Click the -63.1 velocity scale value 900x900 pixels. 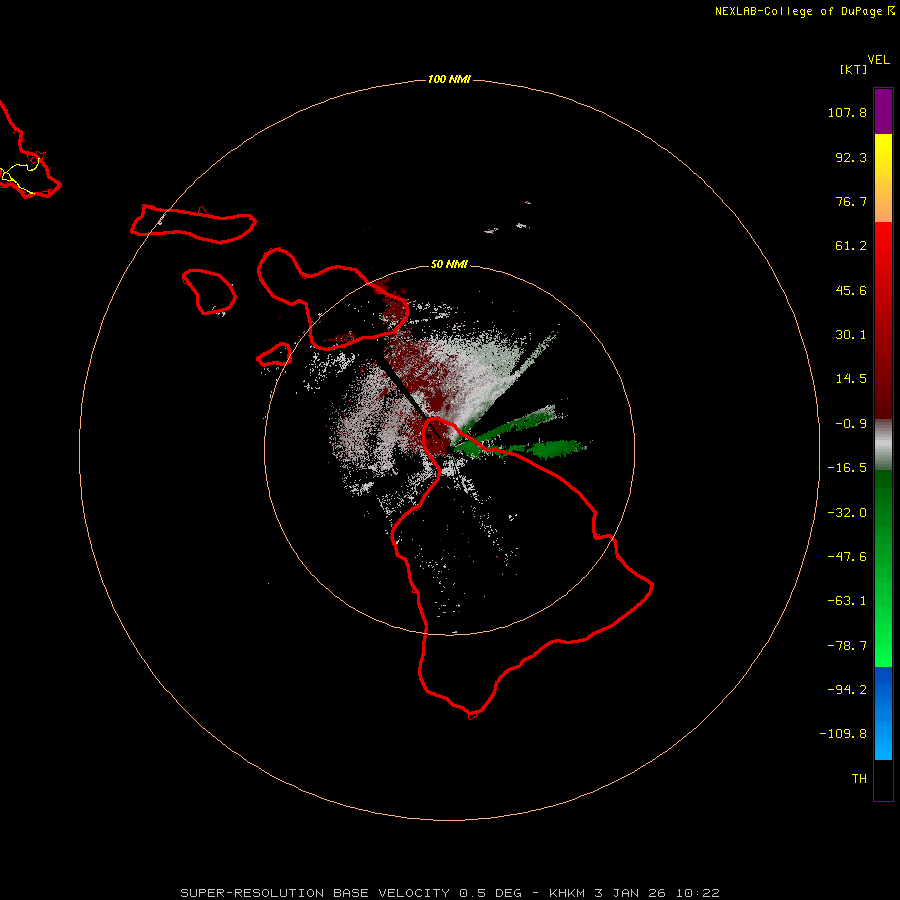[x=847, y=601]
